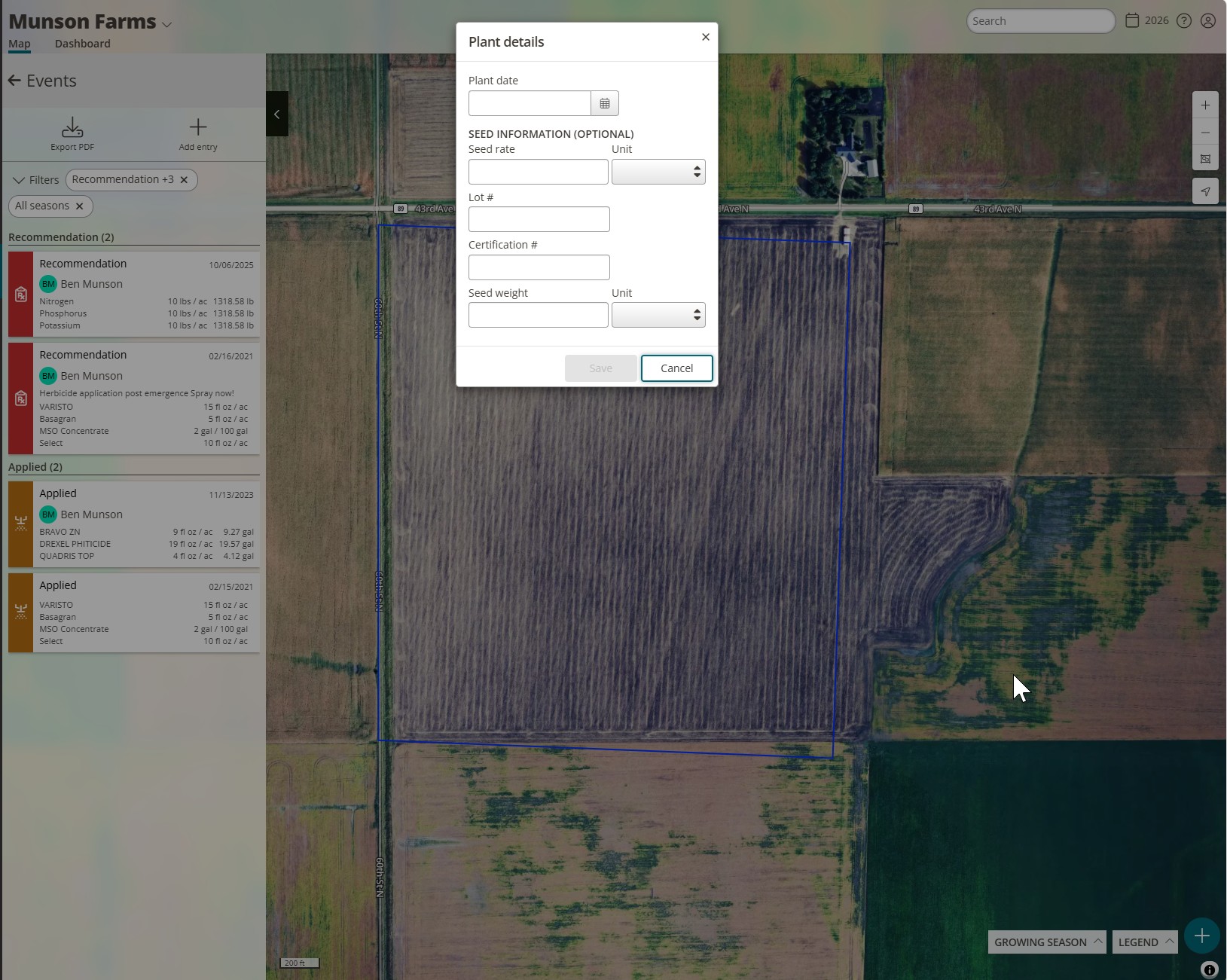Close the Plant details dialog
The image size is (1227, 980).
point(706,37)
